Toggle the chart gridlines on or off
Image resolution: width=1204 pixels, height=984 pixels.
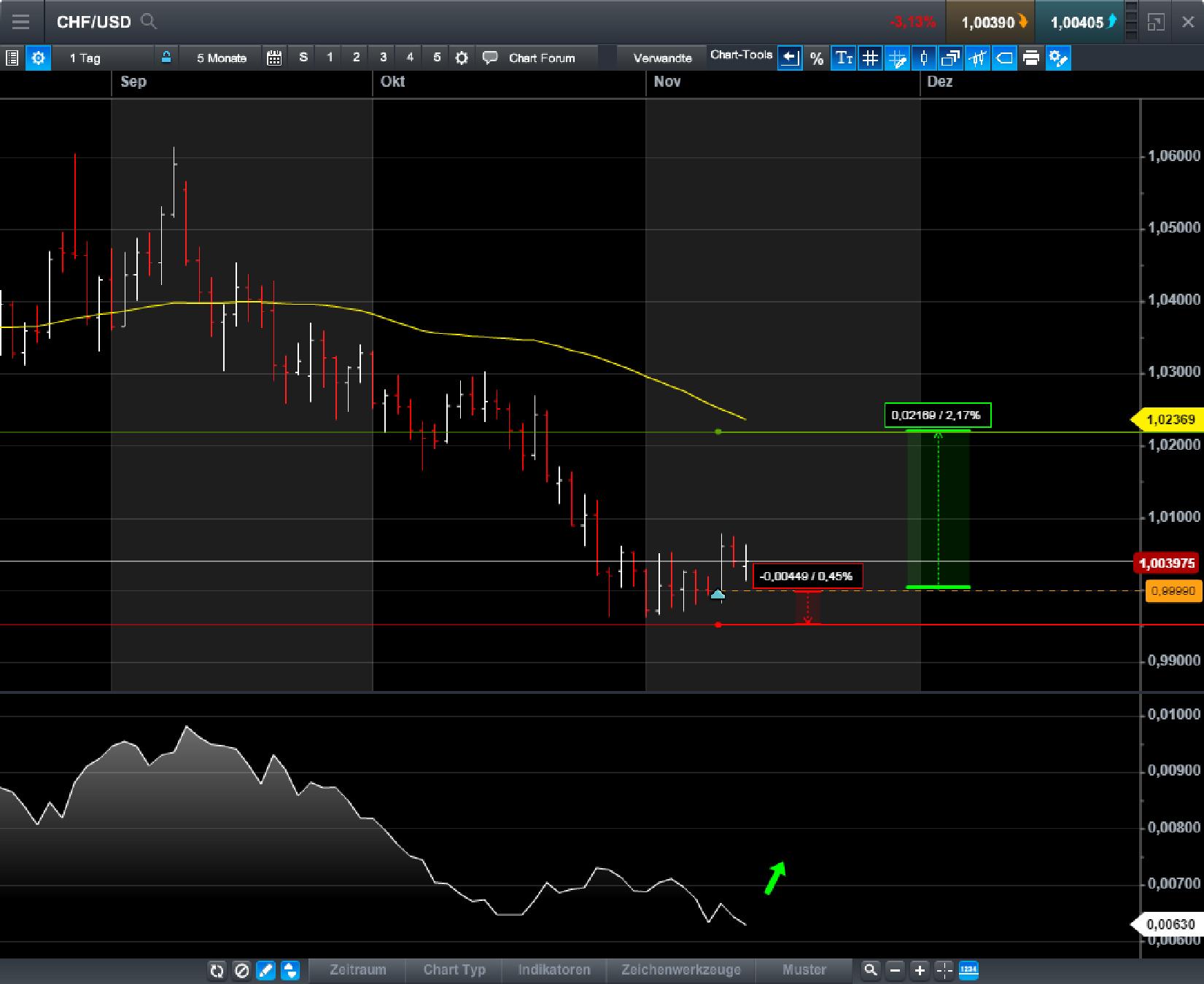pyautogui.click(x=870, y=58)
